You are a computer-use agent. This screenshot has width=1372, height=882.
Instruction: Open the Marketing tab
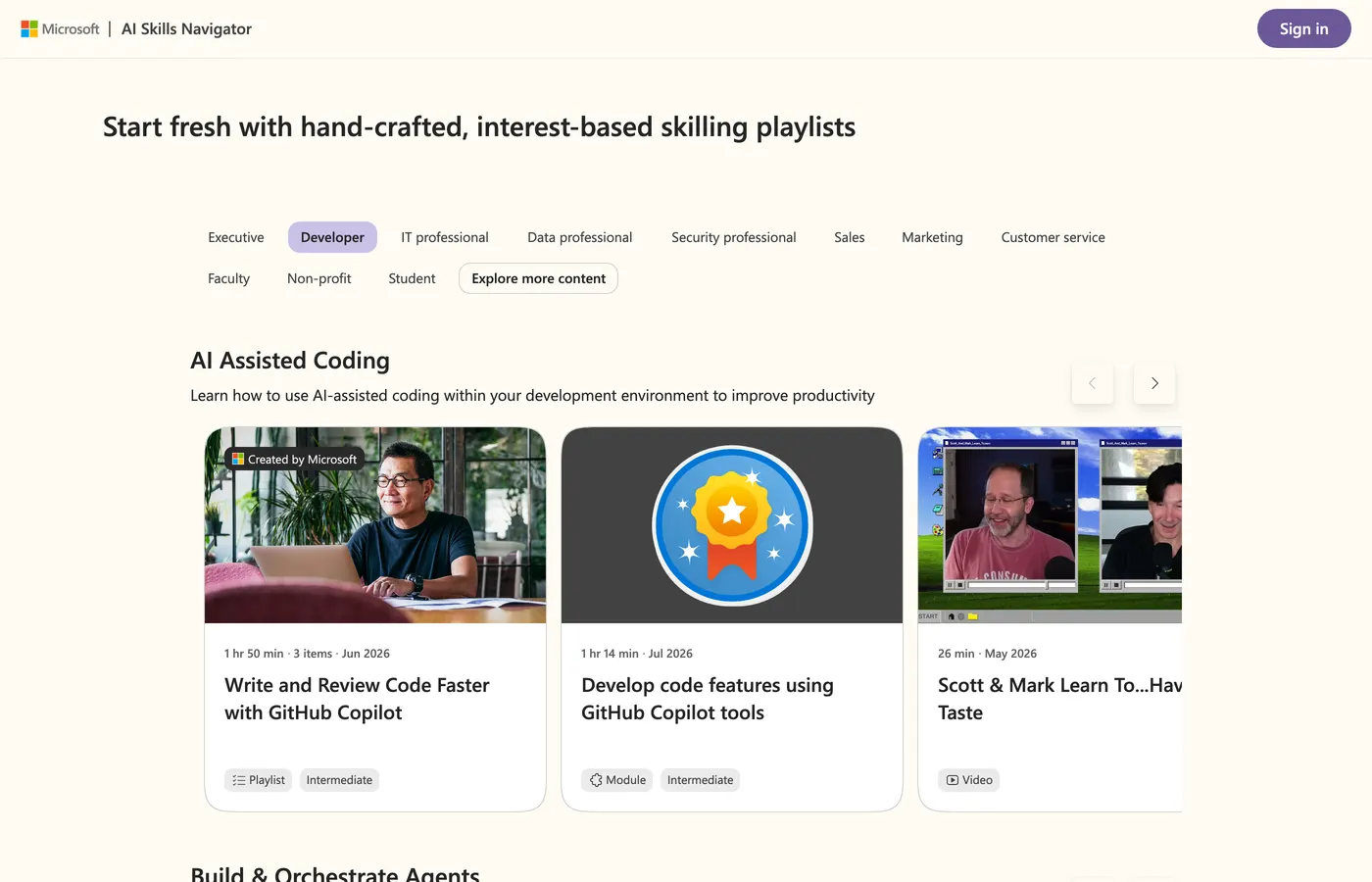[932, 237]
